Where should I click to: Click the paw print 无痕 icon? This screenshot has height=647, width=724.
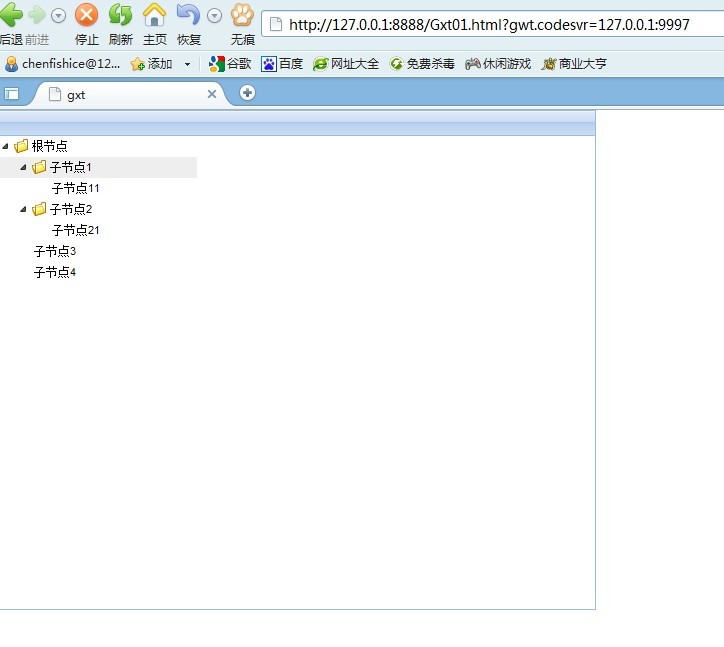[x=242, y=15]
